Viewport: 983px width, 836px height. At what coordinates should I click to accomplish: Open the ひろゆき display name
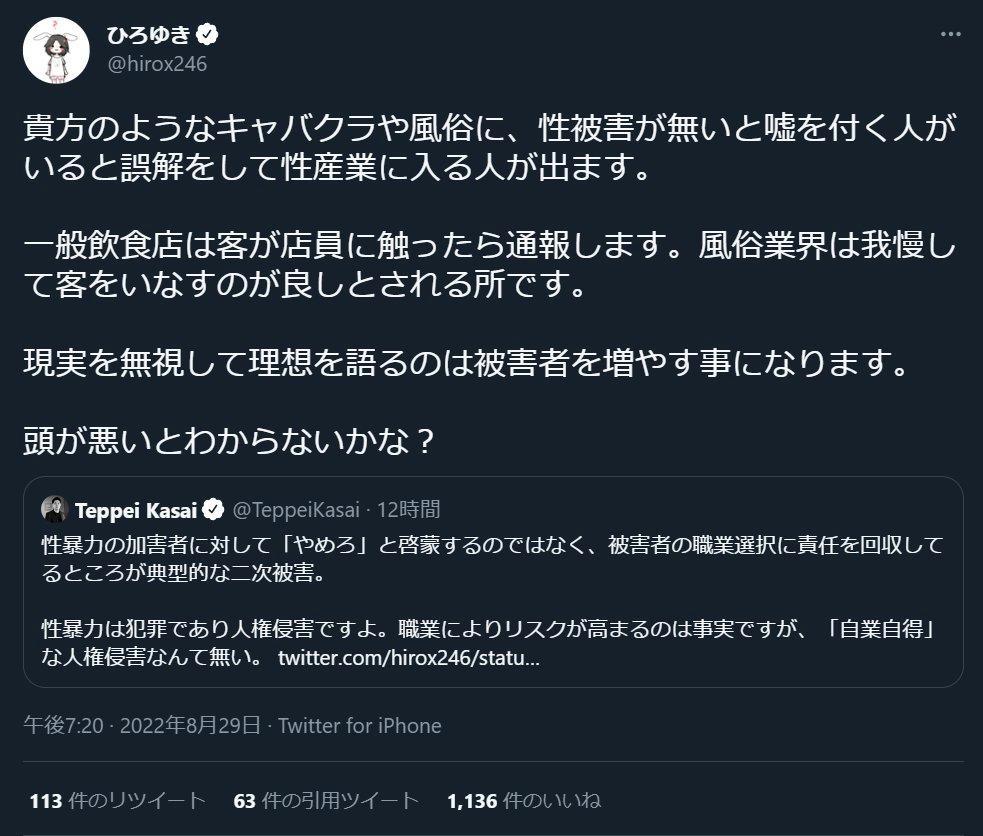pyautogui.click(x=149, y=35)
